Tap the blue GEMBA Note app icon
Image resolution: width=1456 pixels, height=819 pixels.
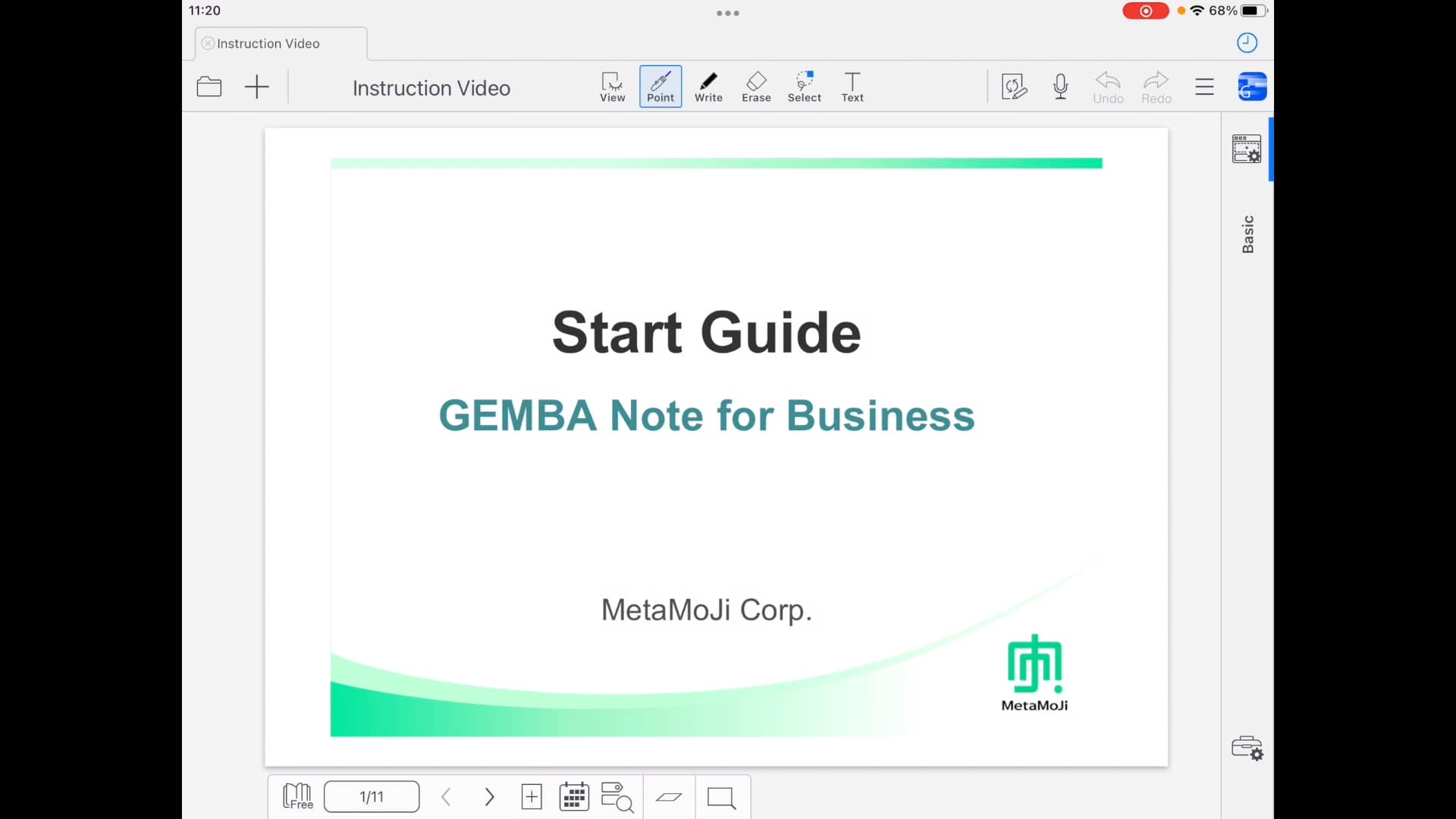click(1252, 86)
